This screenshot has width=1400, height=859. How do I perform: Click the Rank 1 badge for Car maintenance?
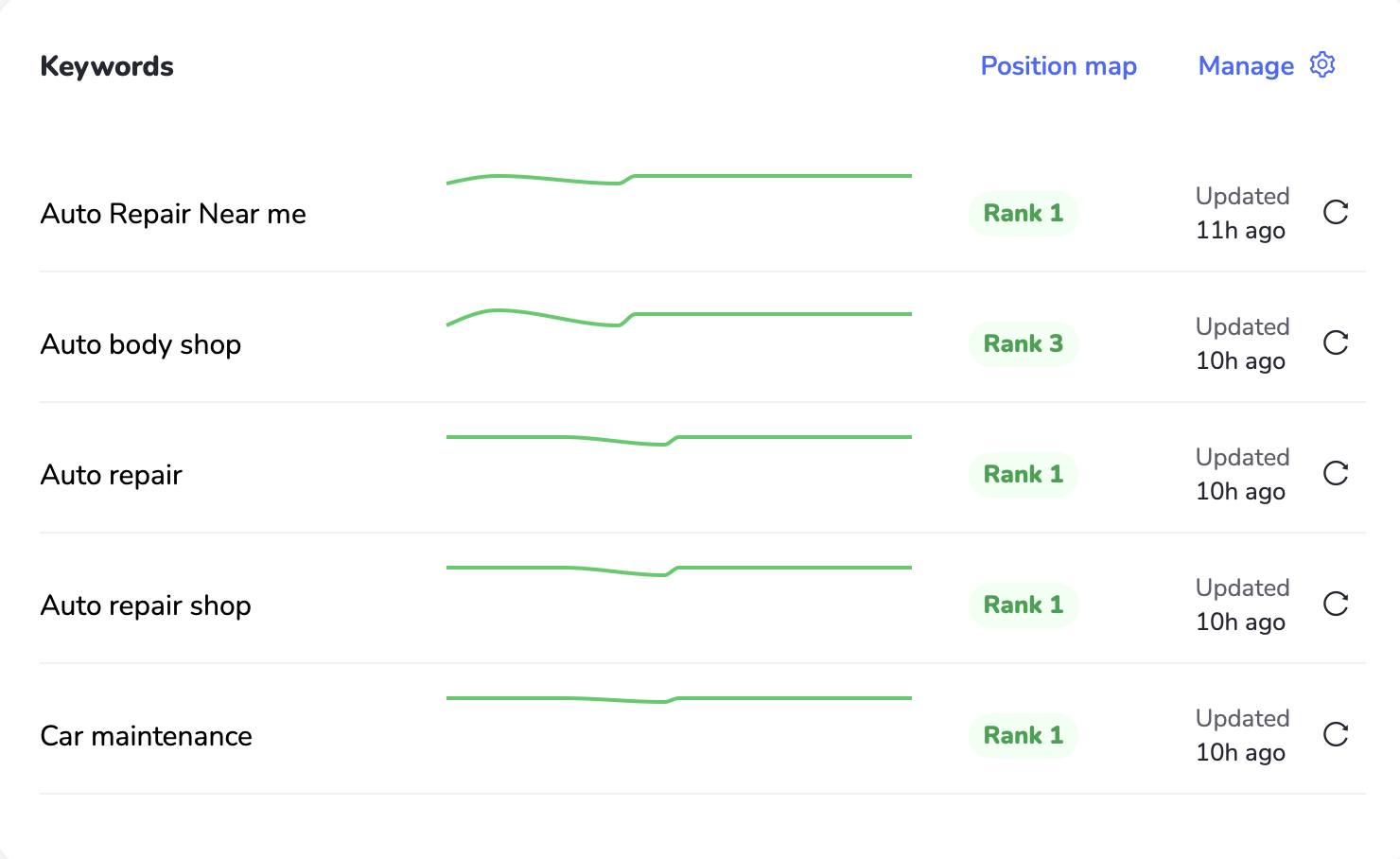coord(1024,736)
